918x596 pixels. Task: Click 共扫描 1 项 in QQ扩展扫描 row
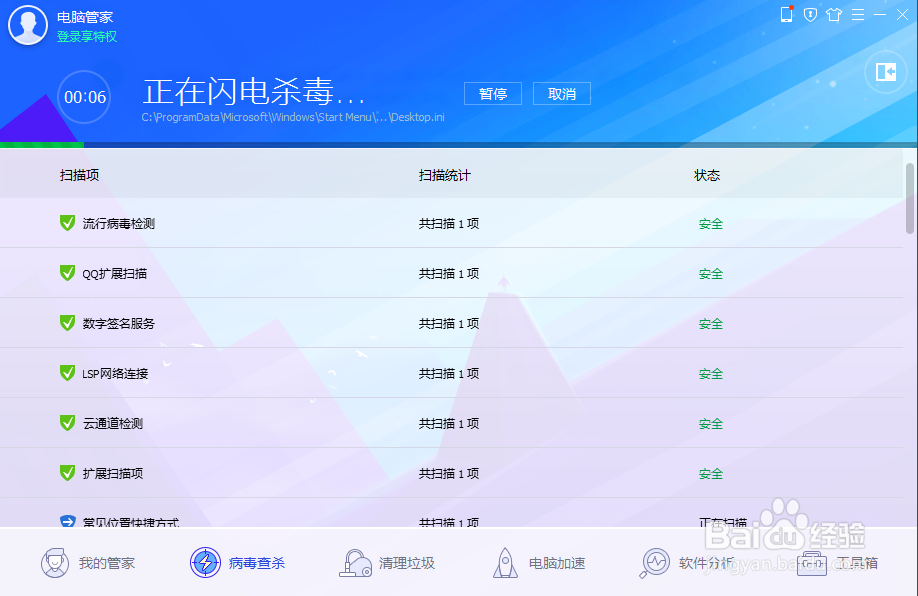(449, 273)
